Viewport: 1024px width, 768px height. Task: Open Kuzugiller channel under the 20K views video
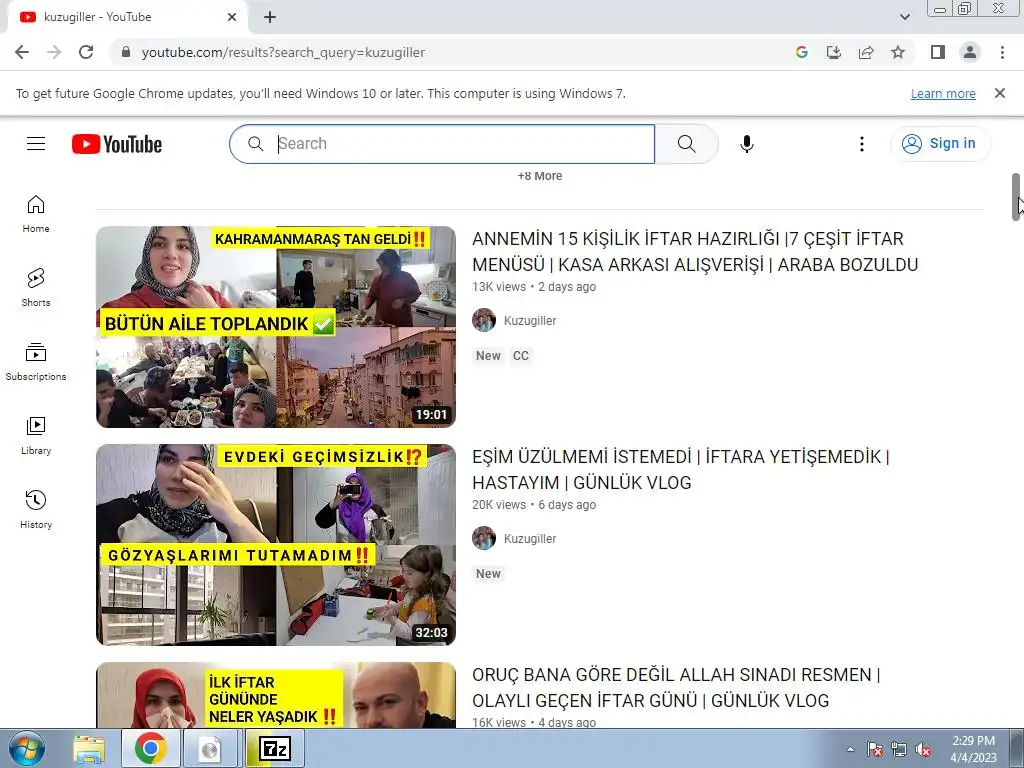[530, 539]
